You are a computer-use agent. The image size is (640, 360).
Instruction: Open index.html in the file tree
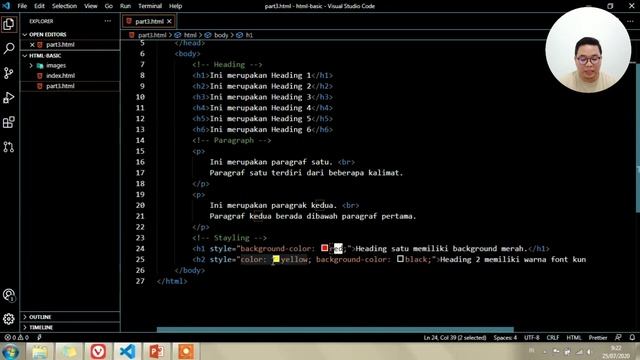point(60,76)
